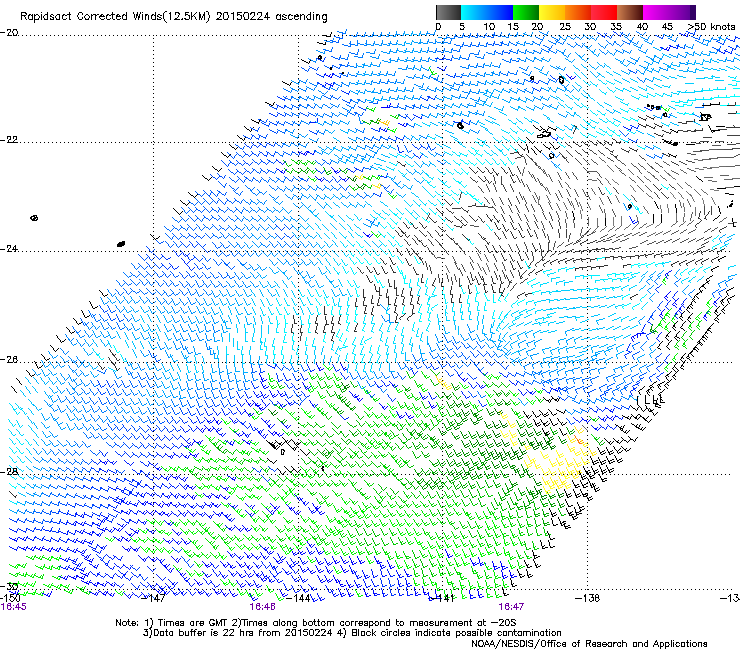
Task: Click the '-22' latitude axis label
Action: point(9,140)
